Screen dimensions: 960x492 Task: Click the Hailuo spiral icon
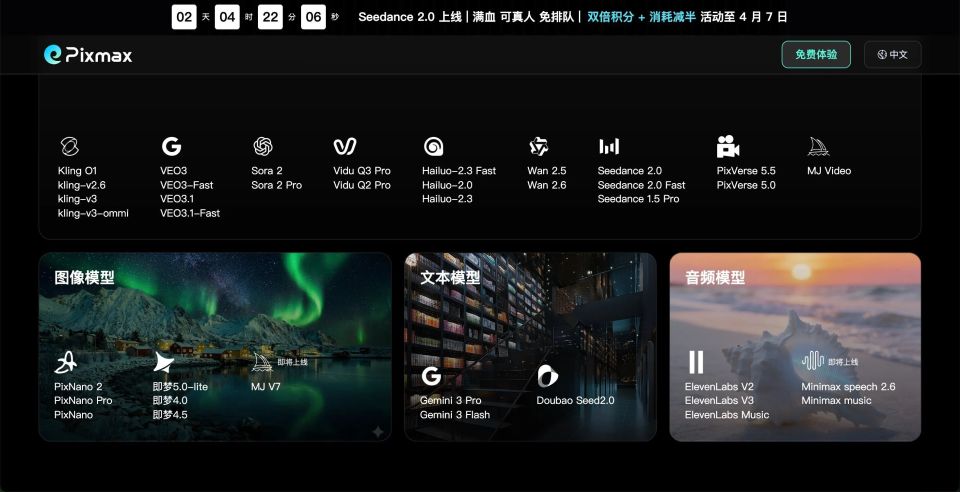coord(433,146)
